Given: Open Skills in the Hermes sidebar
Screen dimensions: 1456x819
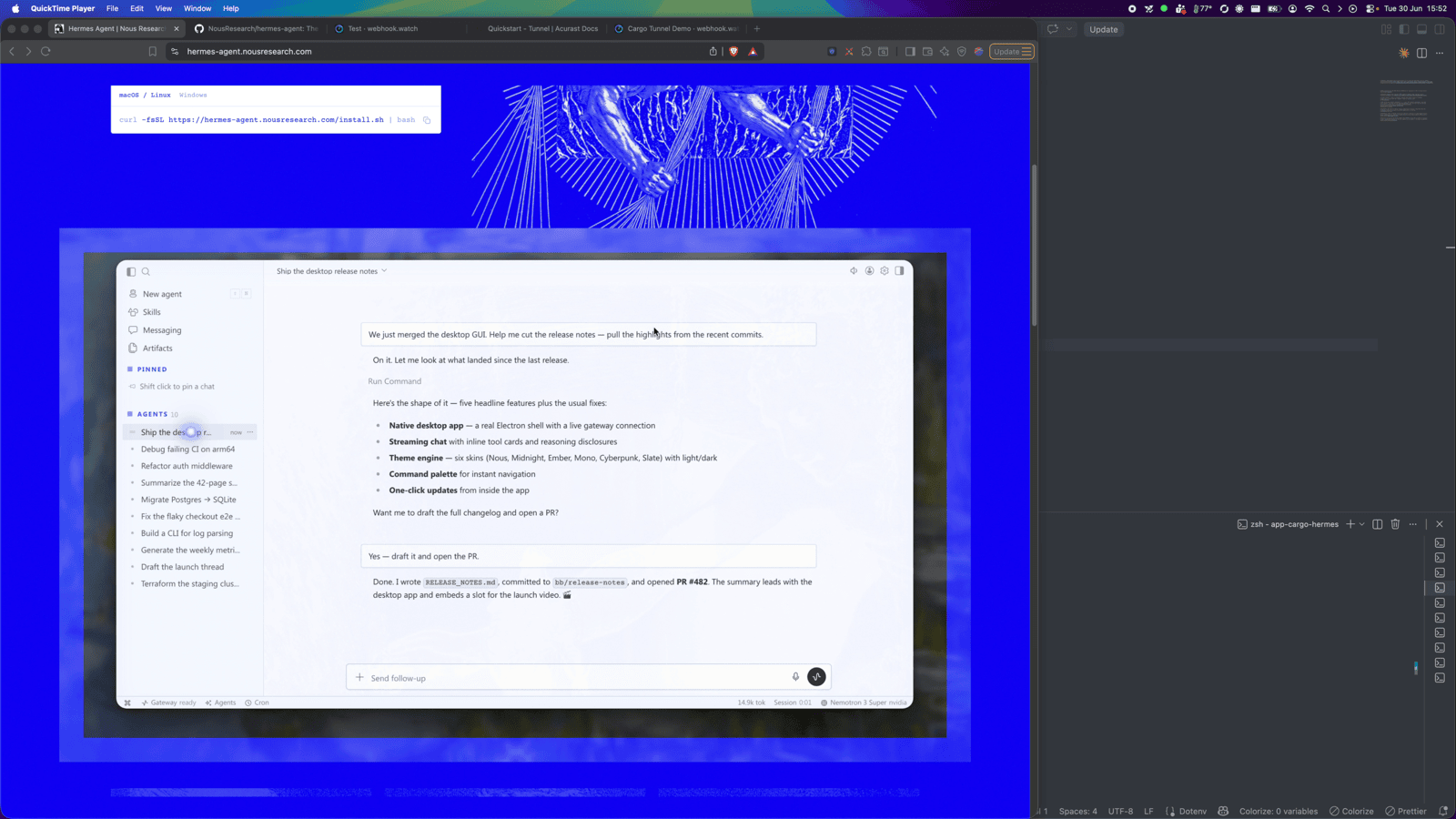Looking at the screenshot, I should point(151,312).
